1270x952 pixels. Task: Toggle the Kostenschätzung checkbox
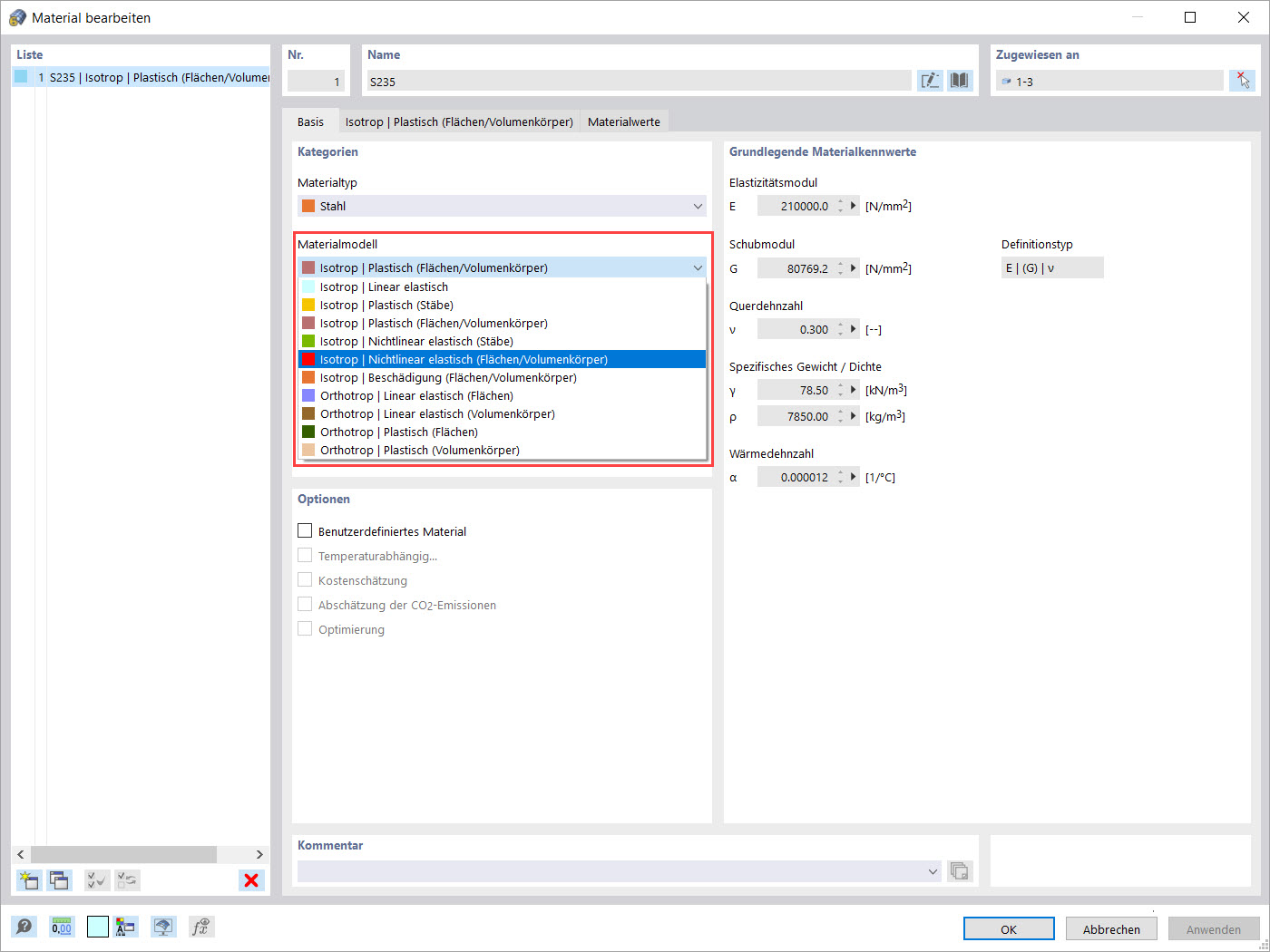[x=305, y=579]
